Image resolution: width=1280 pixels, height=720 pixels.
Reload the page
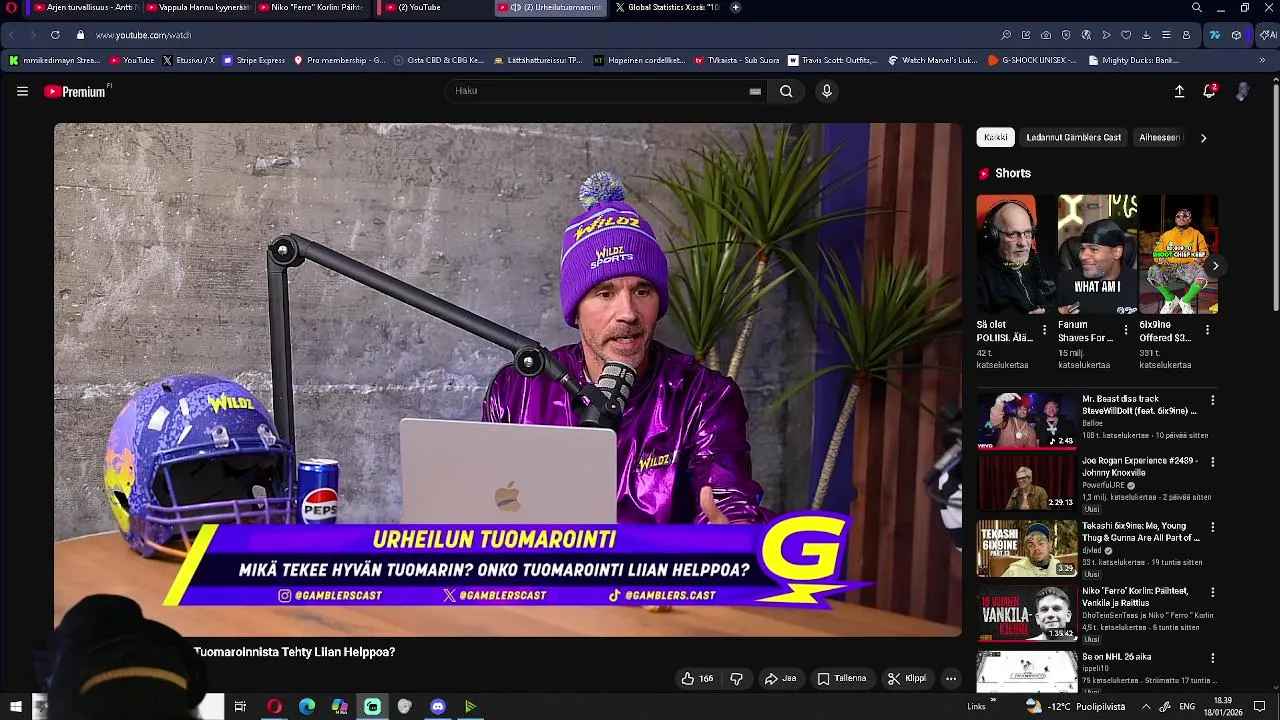[55, 35]
